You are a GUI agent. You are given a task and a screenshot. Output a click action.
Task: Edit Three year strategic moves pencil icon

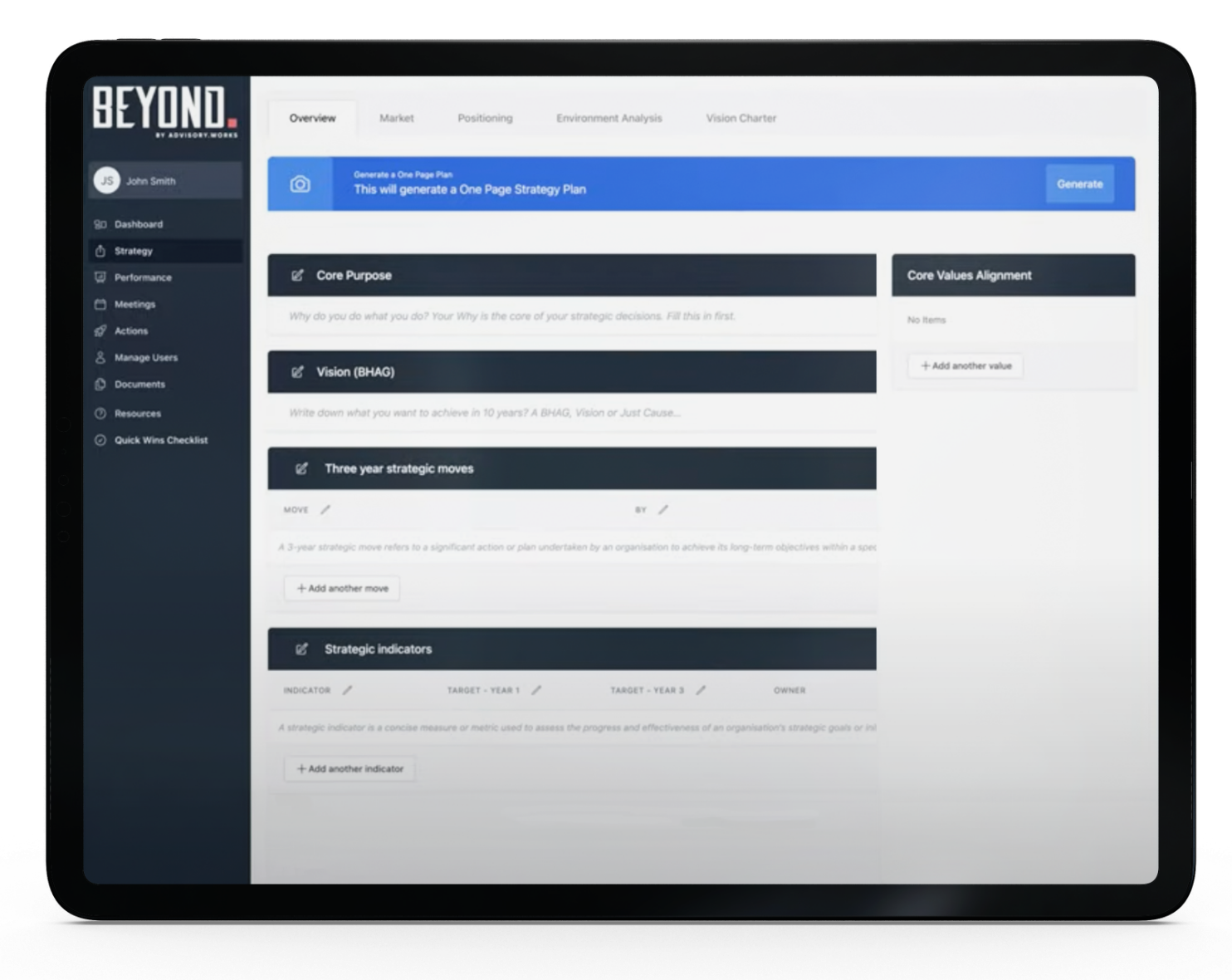click(x=301, y=468)
